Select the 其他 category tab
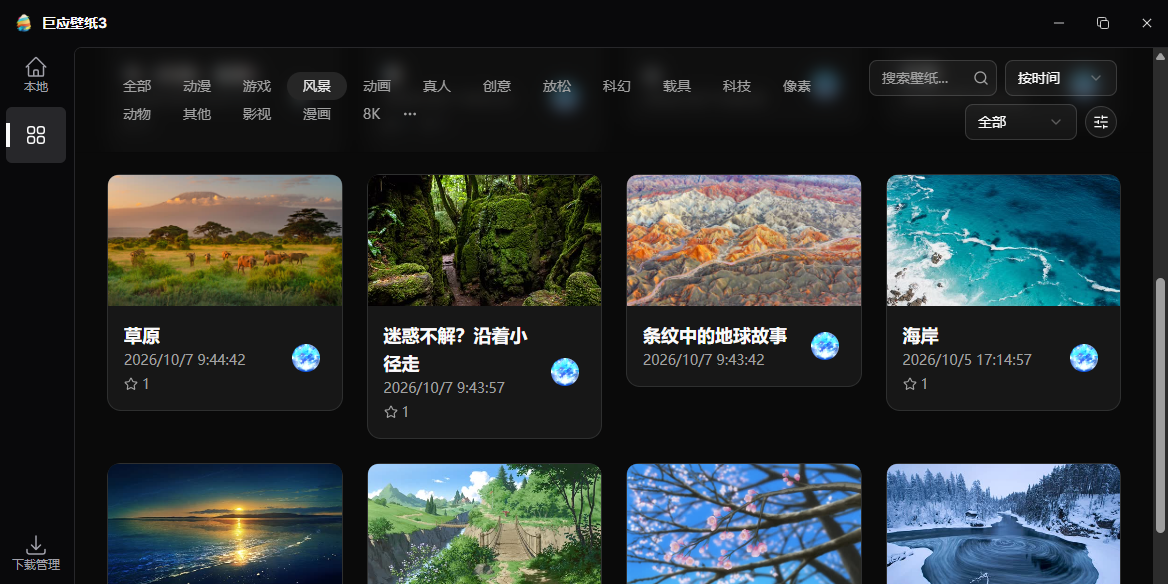This screenshot has width=1168, height=584. click(x=197, y=115)
